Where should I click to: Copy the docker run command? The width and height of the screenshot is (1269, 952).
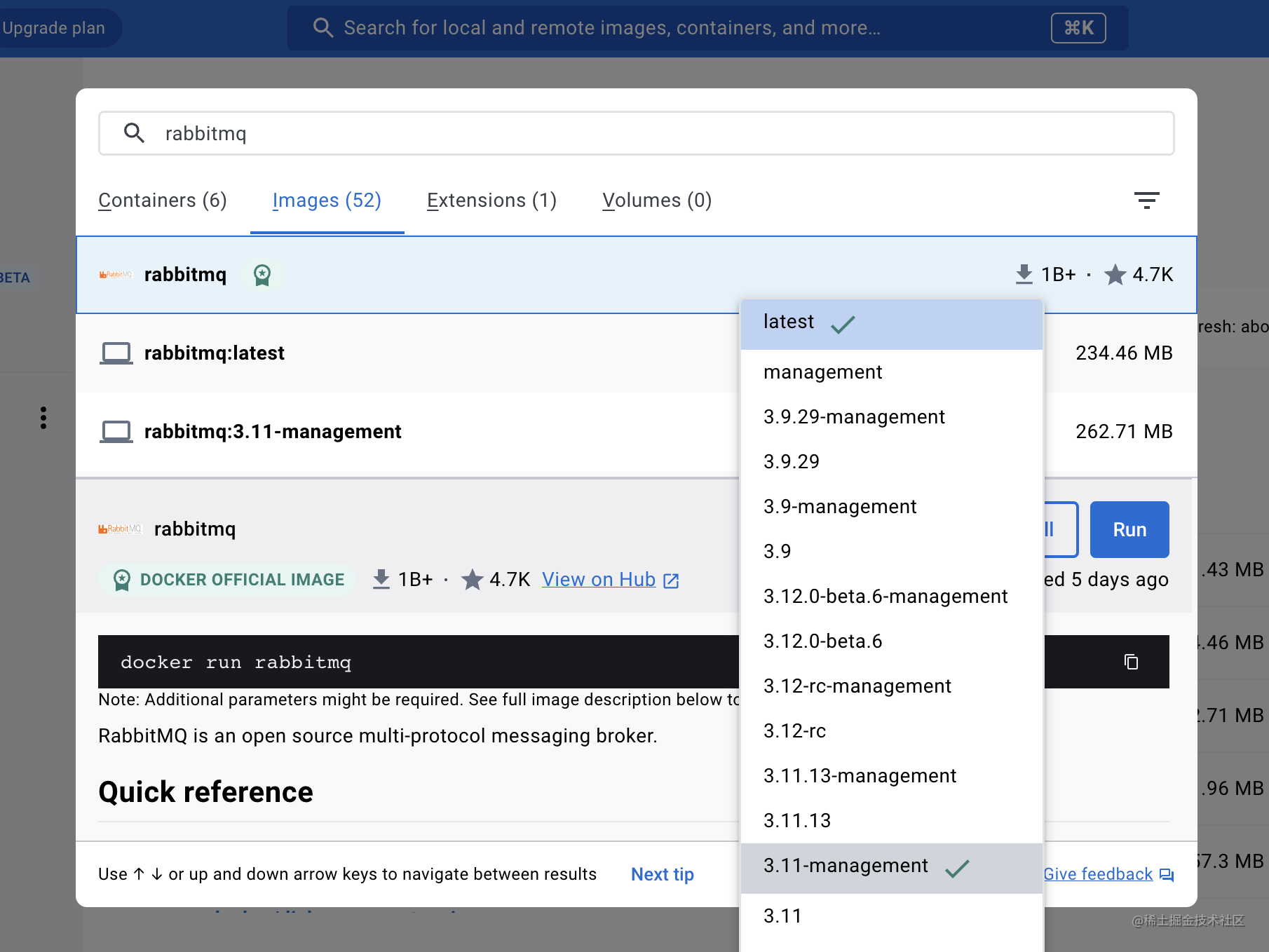click(x=1130, y=662)
